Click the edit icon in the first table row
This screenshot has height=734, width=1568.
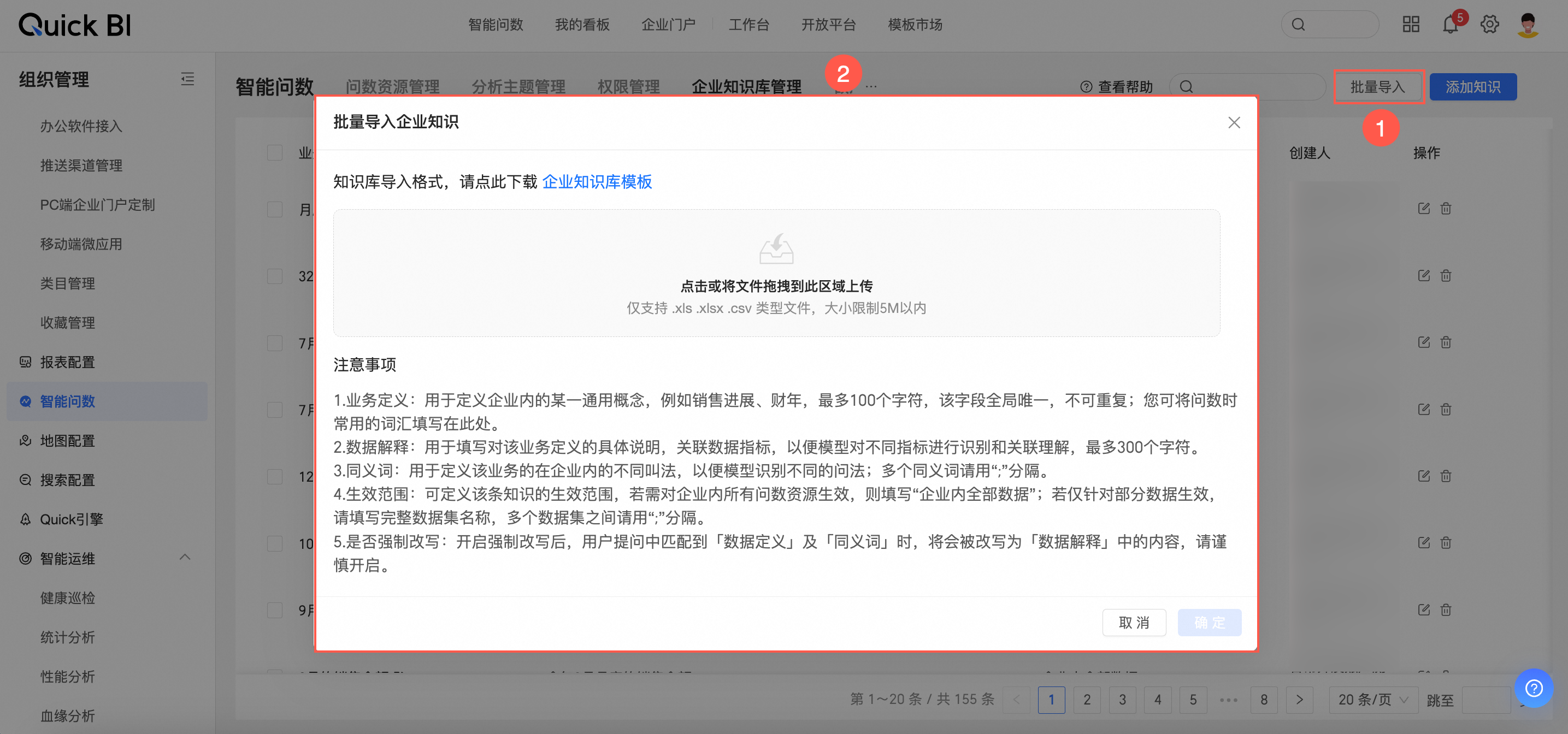coord(1424,209)
